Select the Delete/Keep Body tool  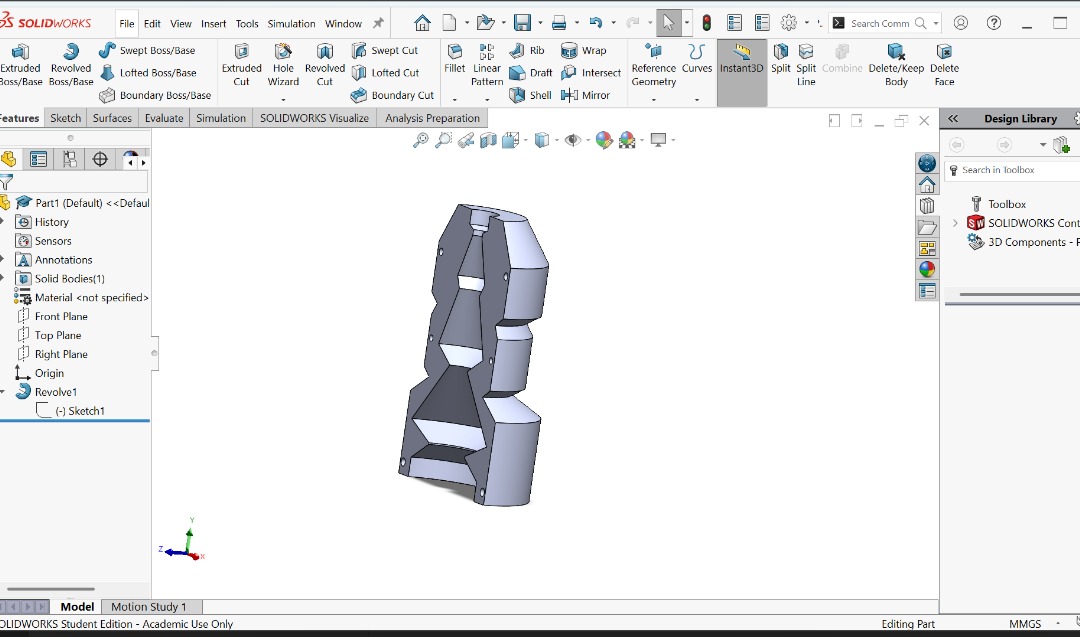point(896,65)
